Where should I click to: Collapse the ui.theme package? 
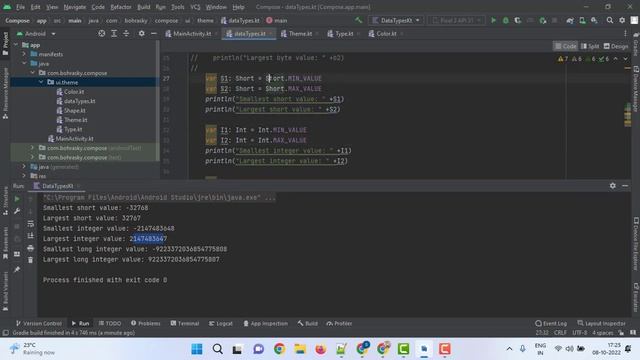[41, 82]
